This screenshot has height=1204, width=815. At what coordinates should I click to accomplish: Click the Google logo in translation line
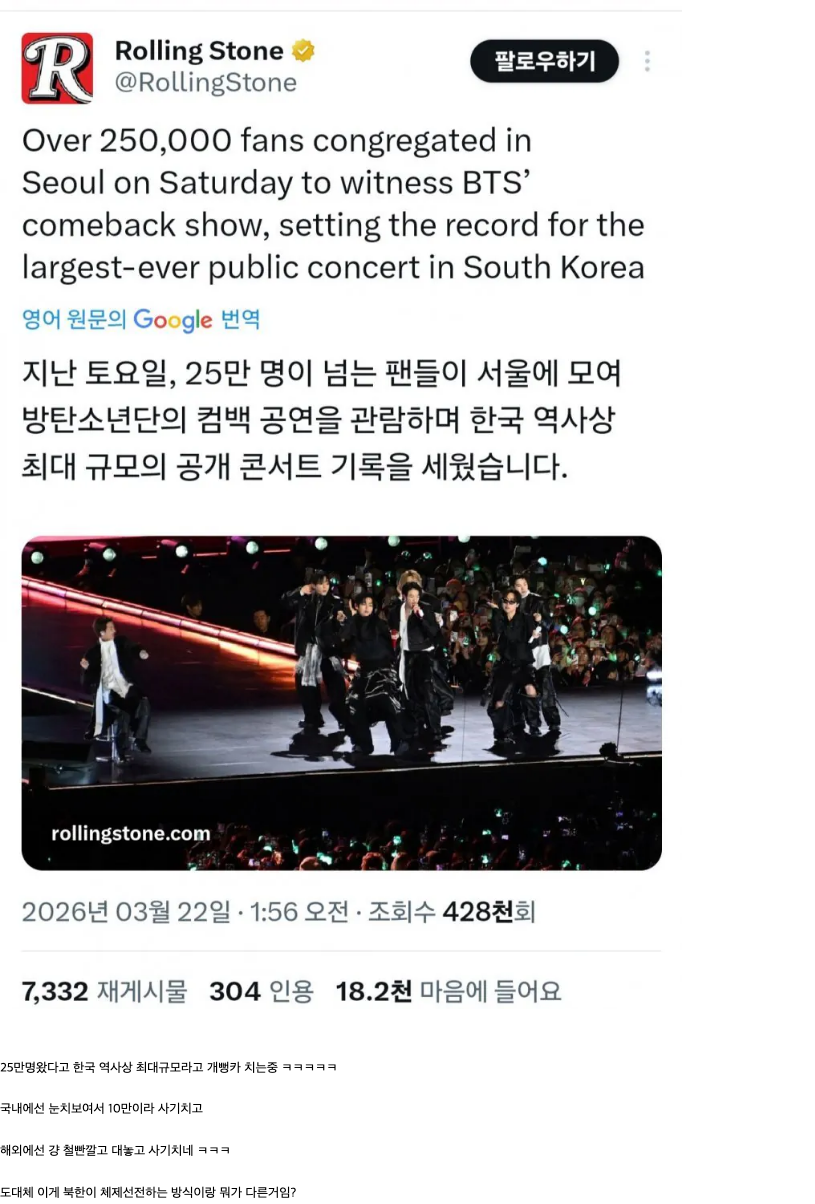point(173,320)
